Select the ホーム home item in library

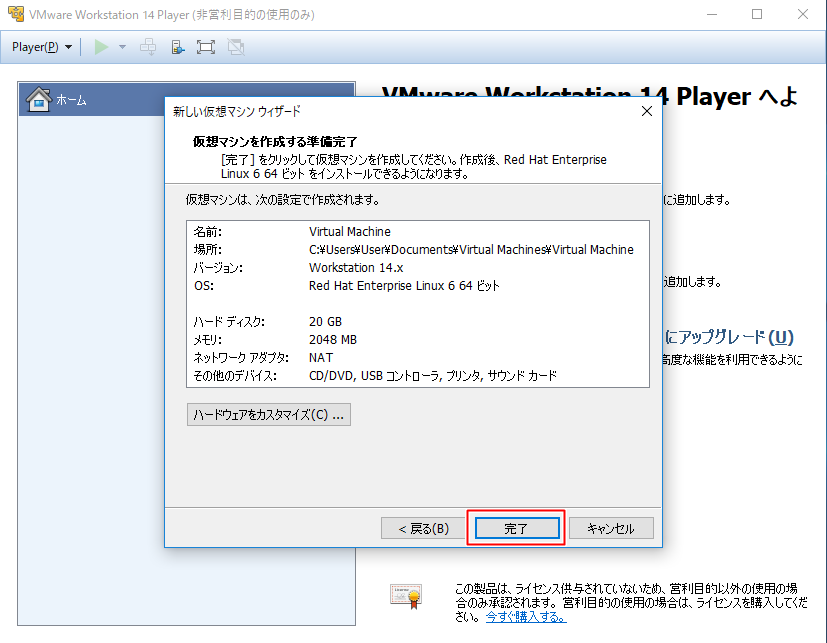[x=187, y=99]
